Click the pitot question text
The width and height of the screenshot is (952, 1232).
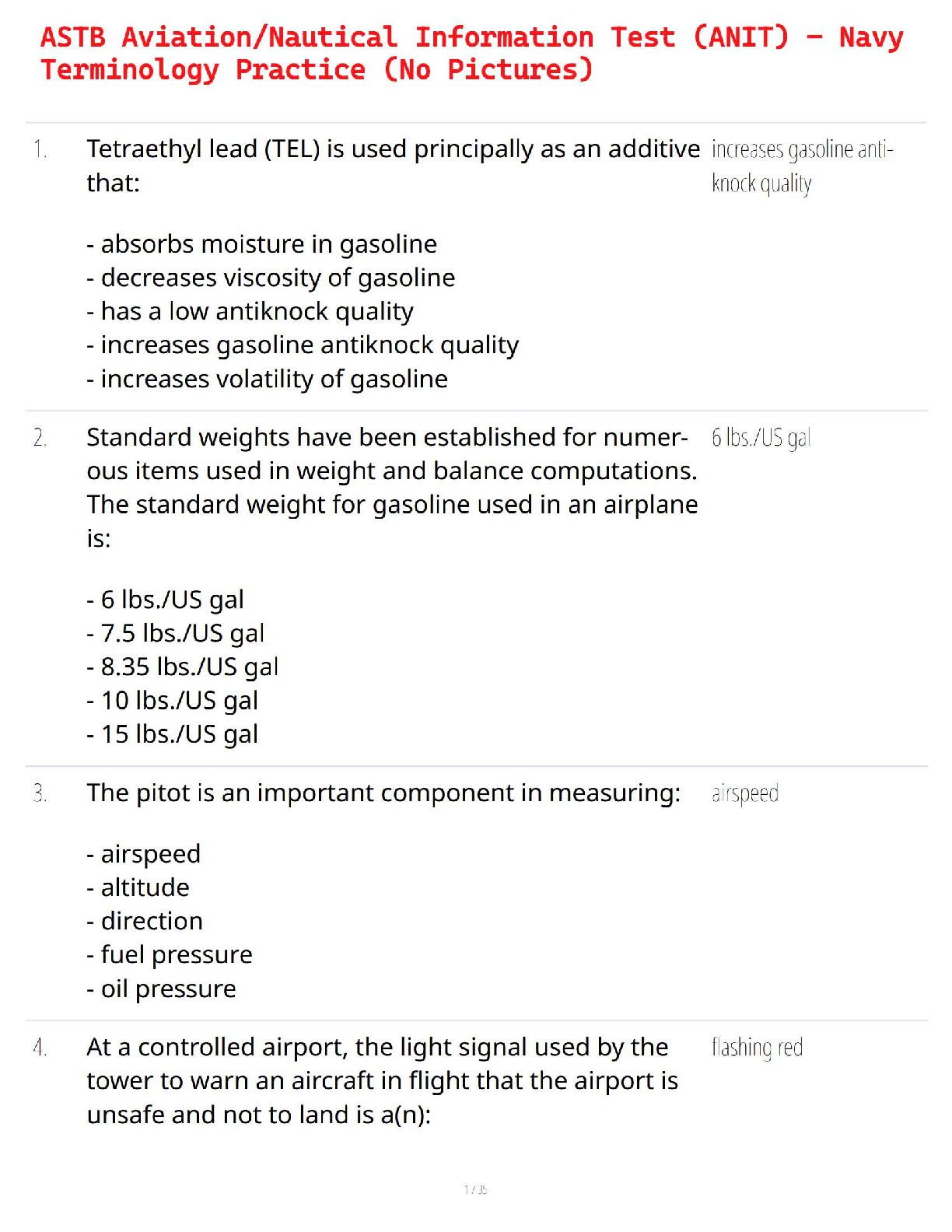pos(383,793)
